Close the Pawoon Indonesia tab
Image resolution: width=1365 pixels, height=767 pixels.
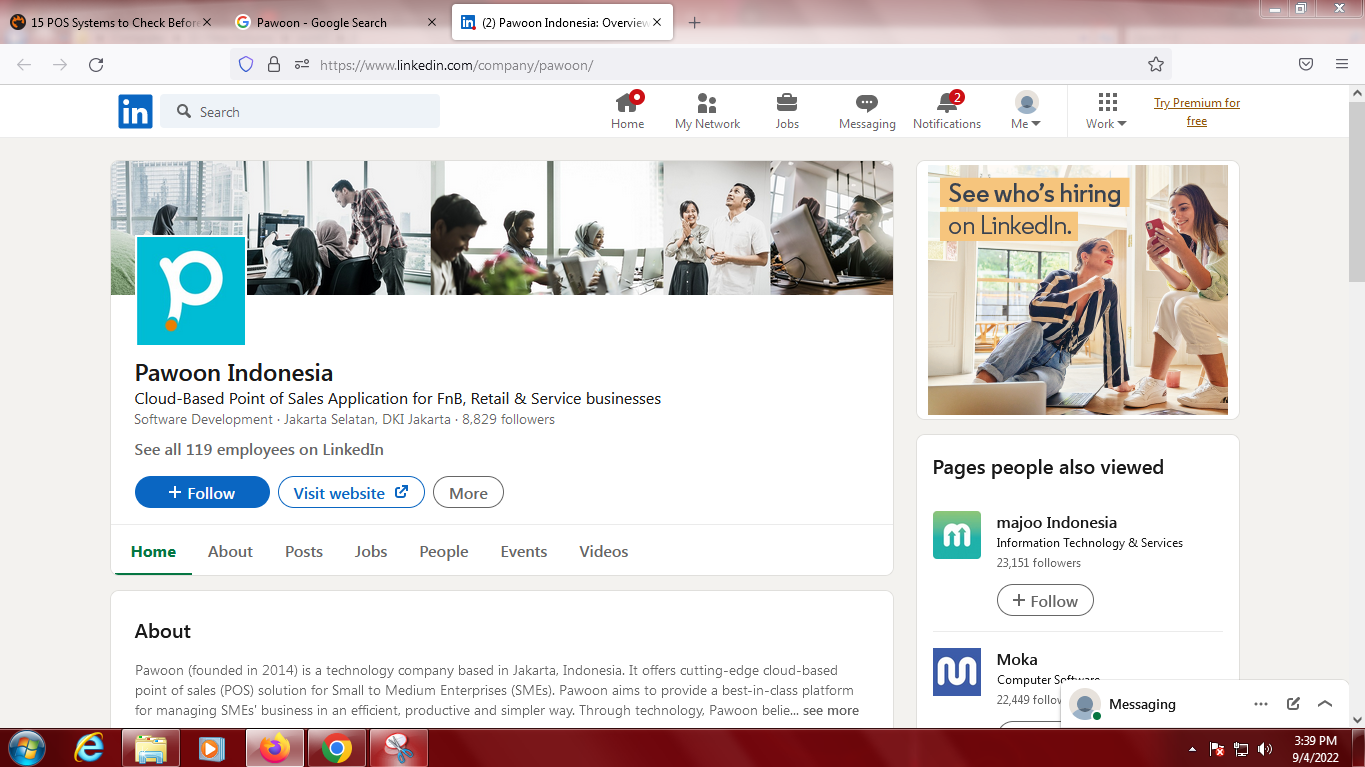click(657, 22)
